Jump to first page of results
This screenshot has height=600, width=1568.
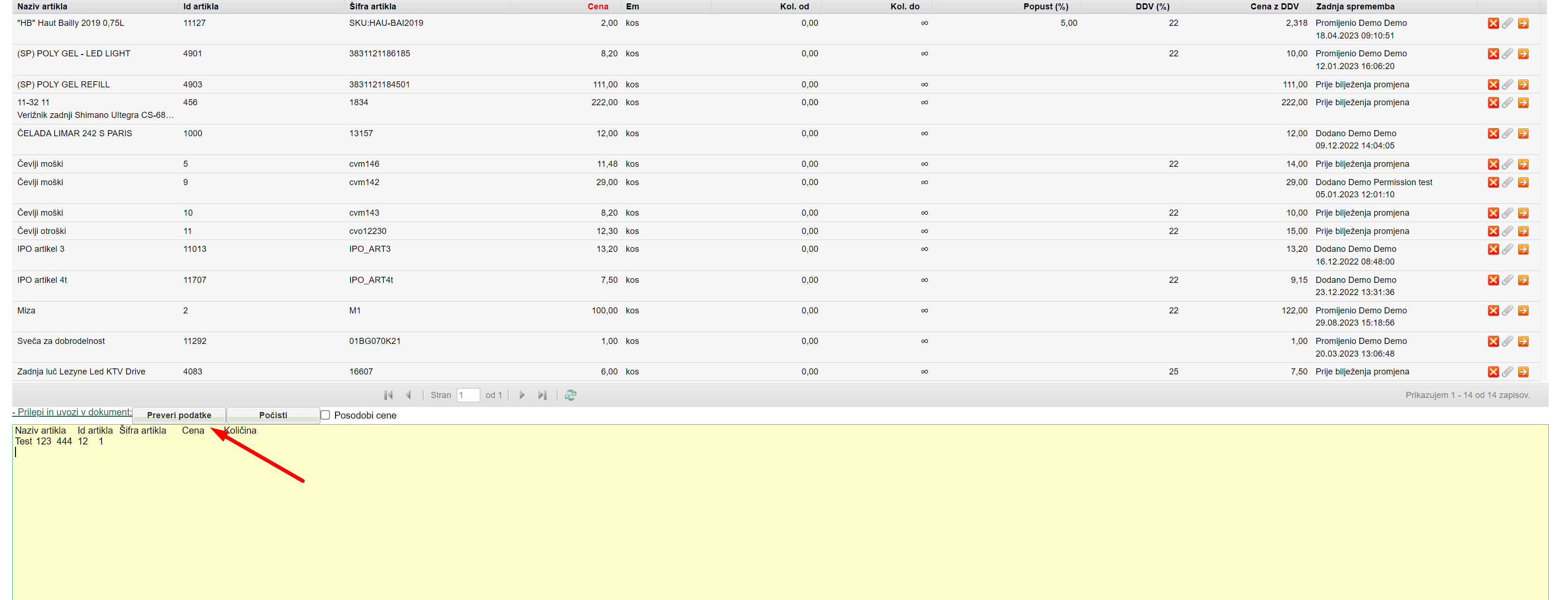[x=388, y=396]
